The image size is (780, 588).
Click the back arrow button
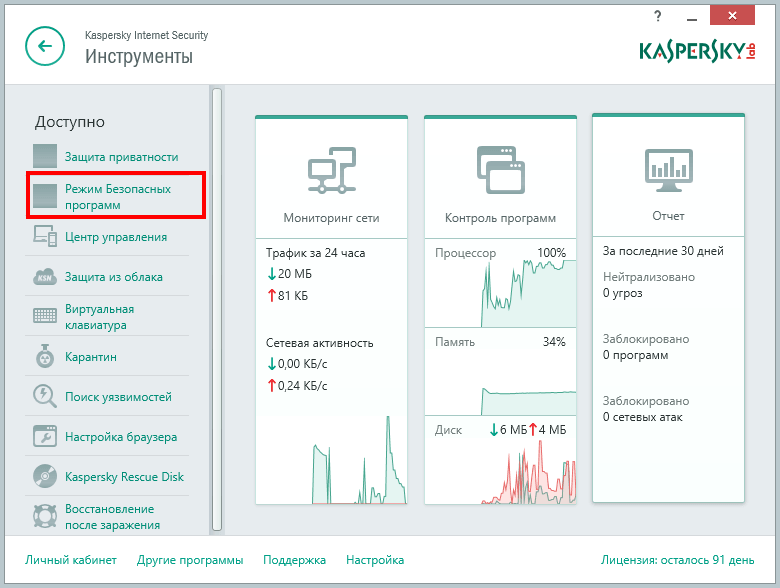coord(45,46)
